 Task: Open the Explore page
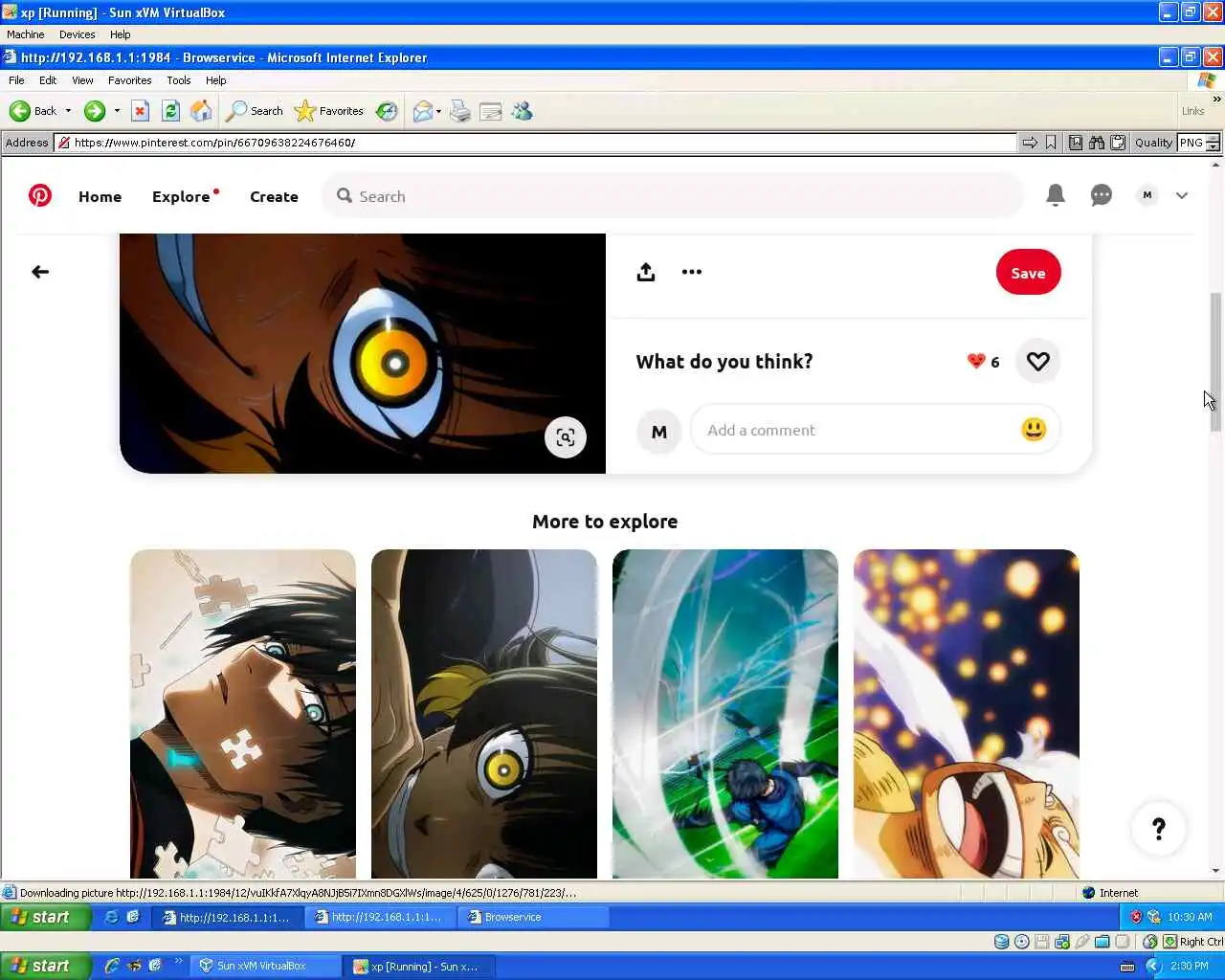click(x=181, y=196)
